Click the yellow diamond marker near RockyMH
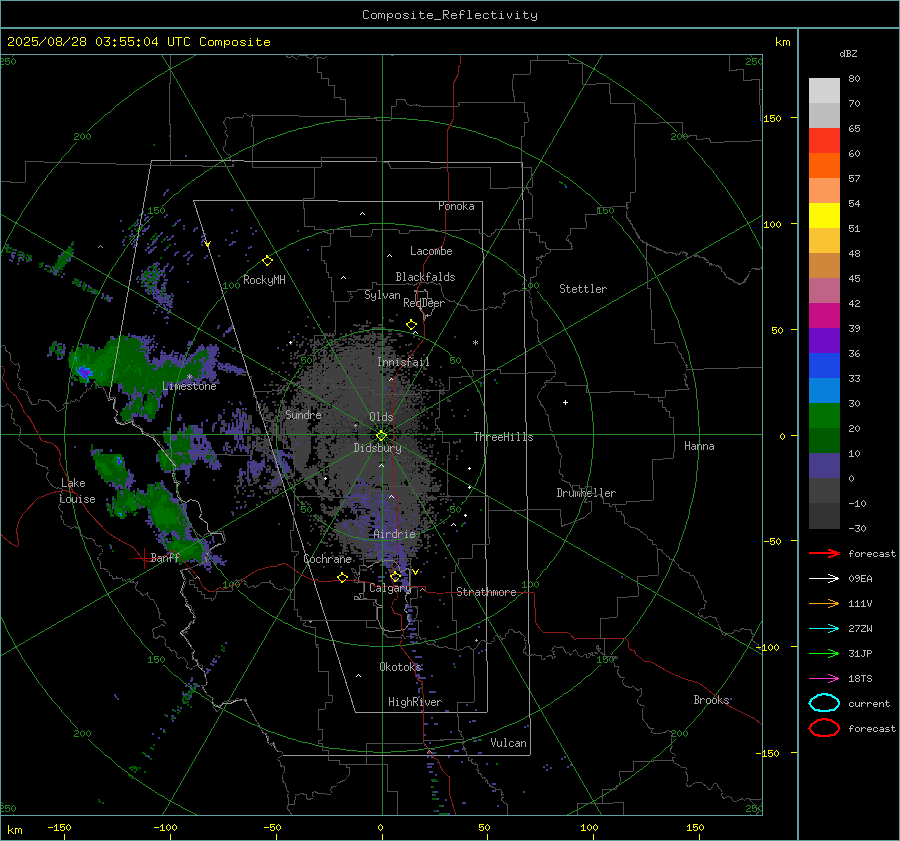Viewport: 900px width, 841px height. (267, 261)
